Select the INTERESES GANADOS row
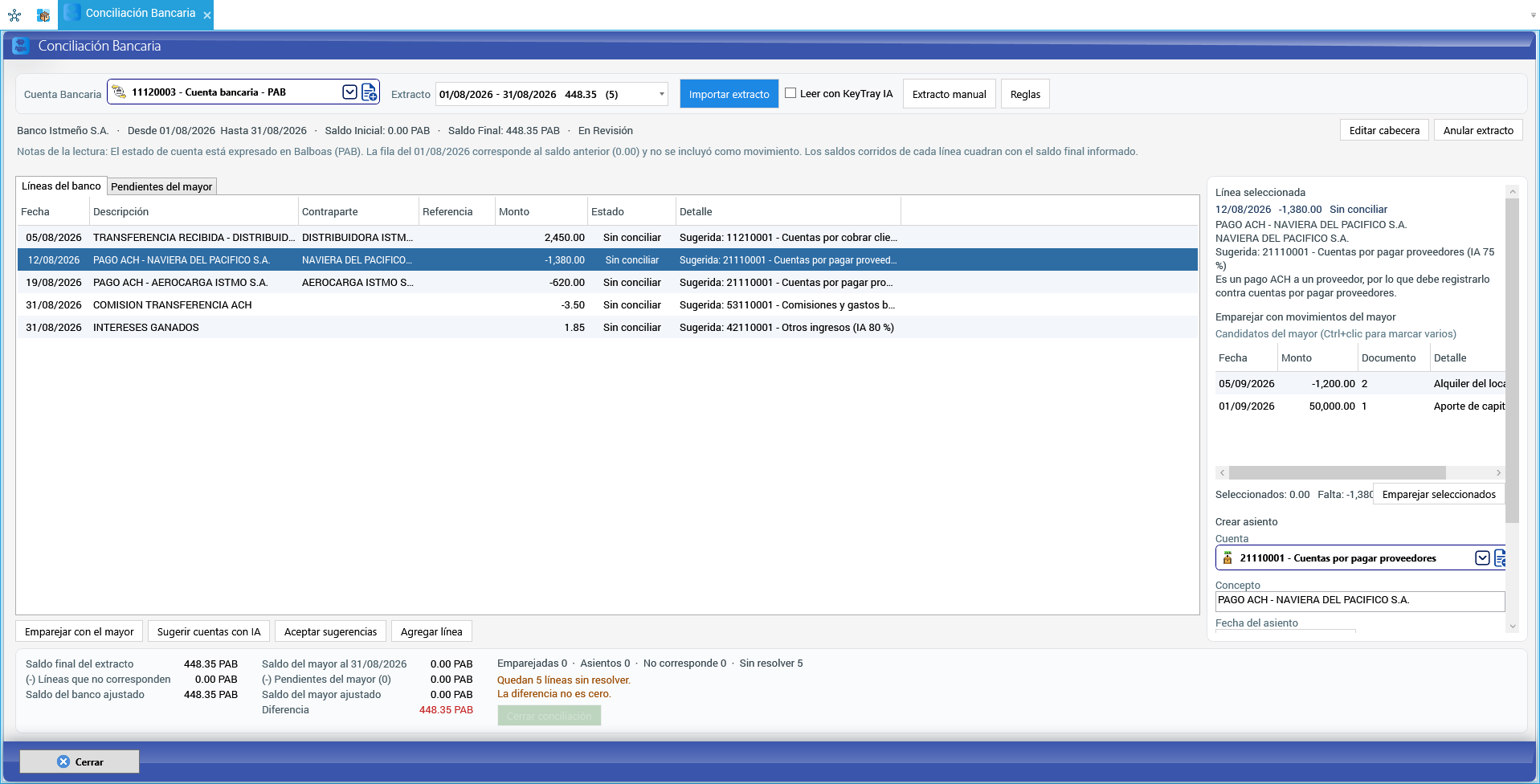Image resolution: width=1540 pixels, height=784 pixels. click(607, 327)
